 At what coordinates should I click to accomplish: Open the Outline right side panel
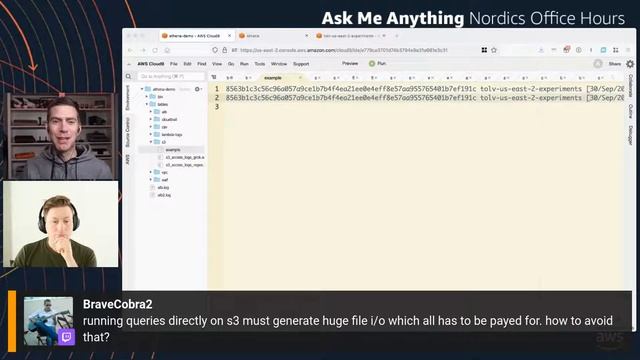630,111
